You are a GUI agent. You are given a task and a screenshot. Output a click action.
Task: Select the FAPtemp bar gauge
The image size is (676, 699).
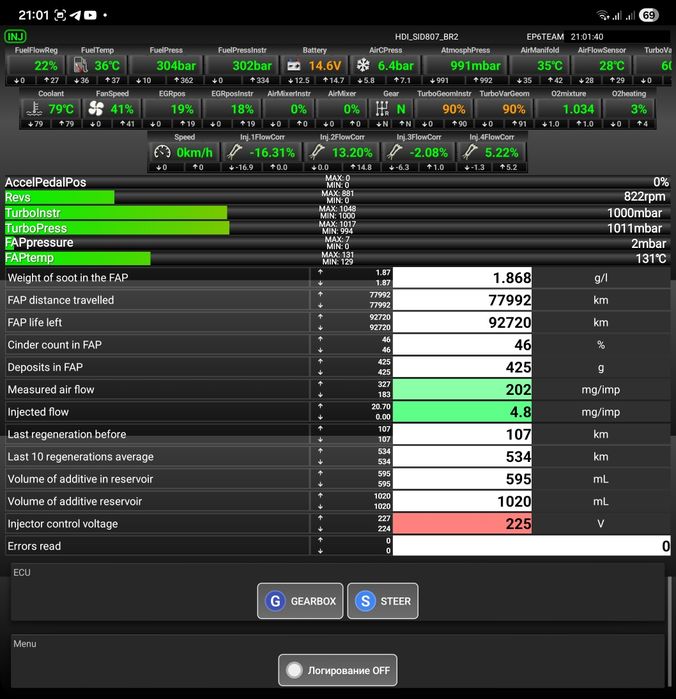pyautogui.click(x=338, y=258)
